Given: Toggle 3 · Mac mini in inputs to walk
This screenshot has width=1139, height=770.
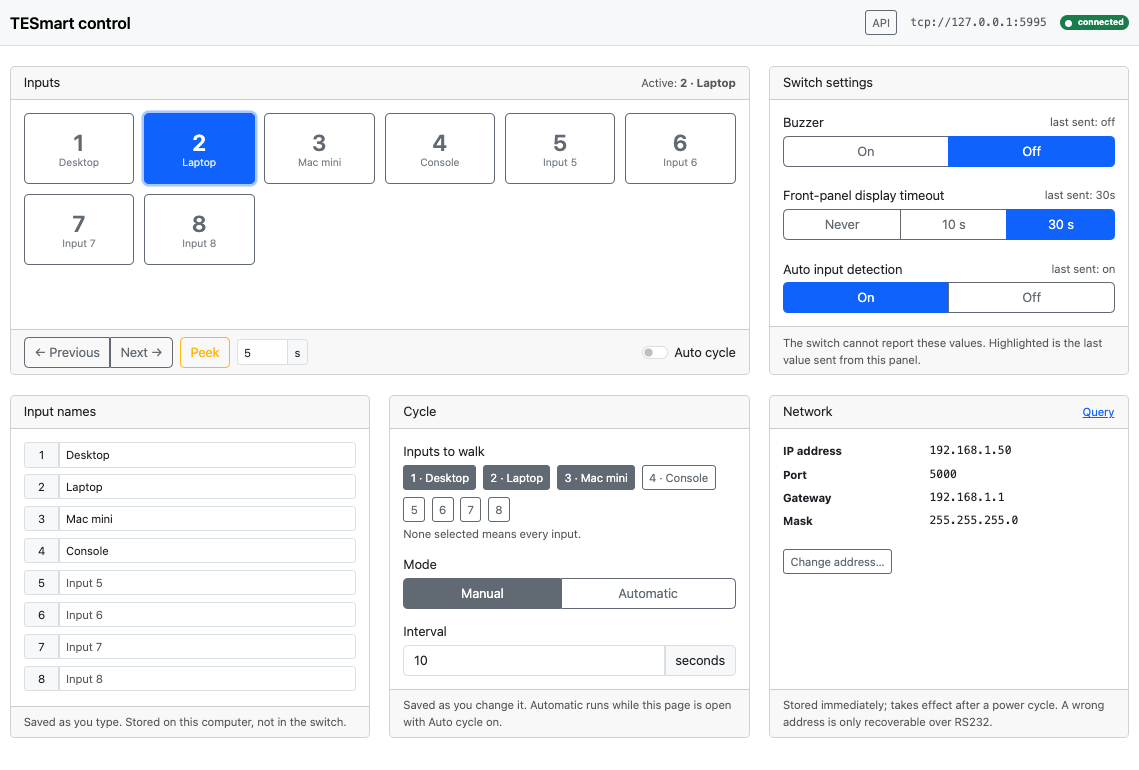Looking at the screenshot, I should [596, 478].
